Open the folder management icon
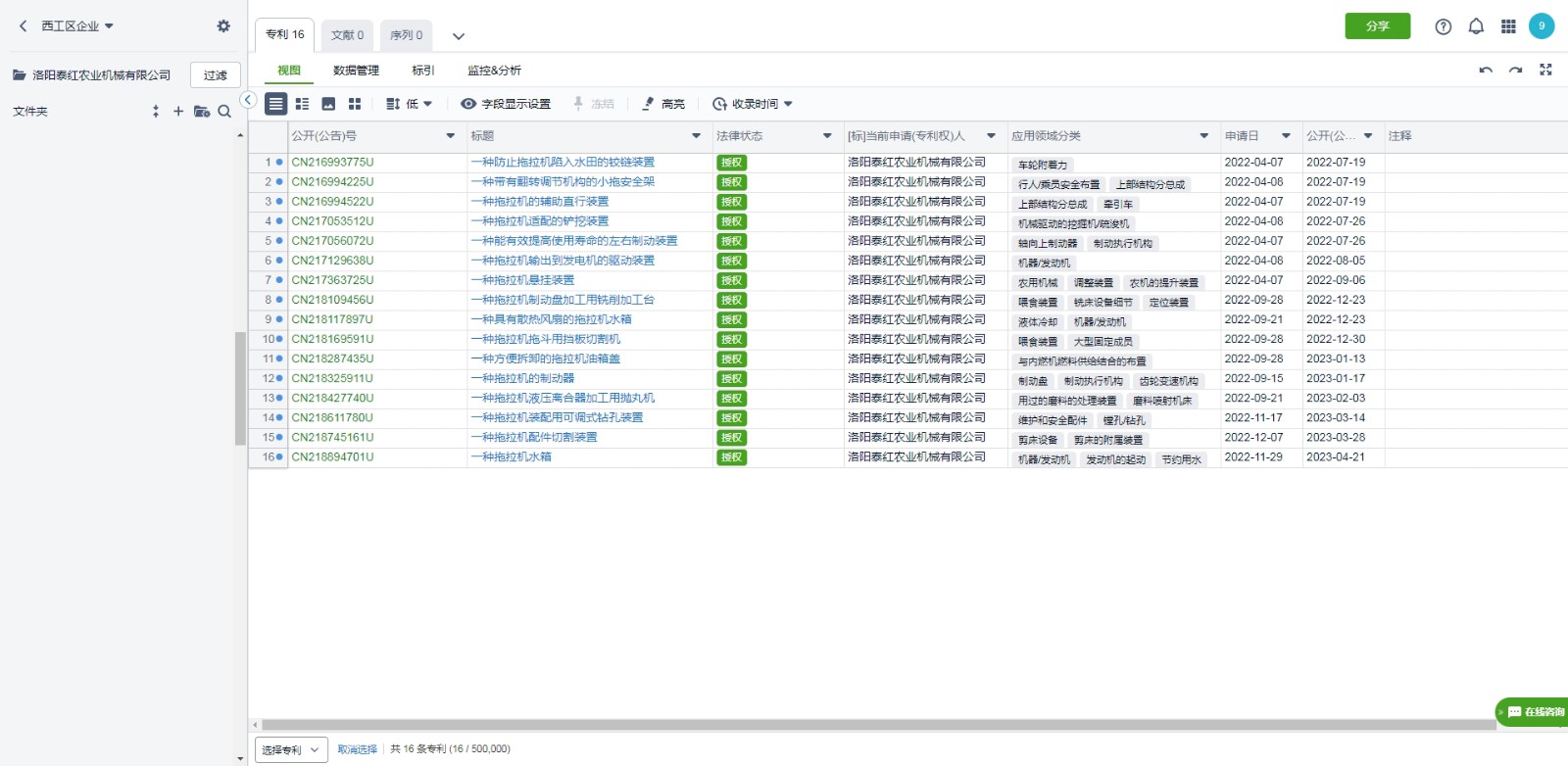Screen dimensions: 1568x766 pos(202,112)
